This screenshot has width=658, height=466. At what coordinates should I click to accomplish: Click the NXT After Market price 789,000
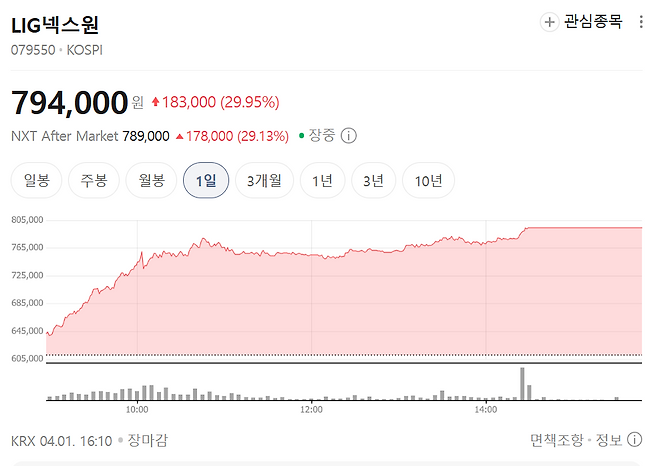[x=146, y=136]
